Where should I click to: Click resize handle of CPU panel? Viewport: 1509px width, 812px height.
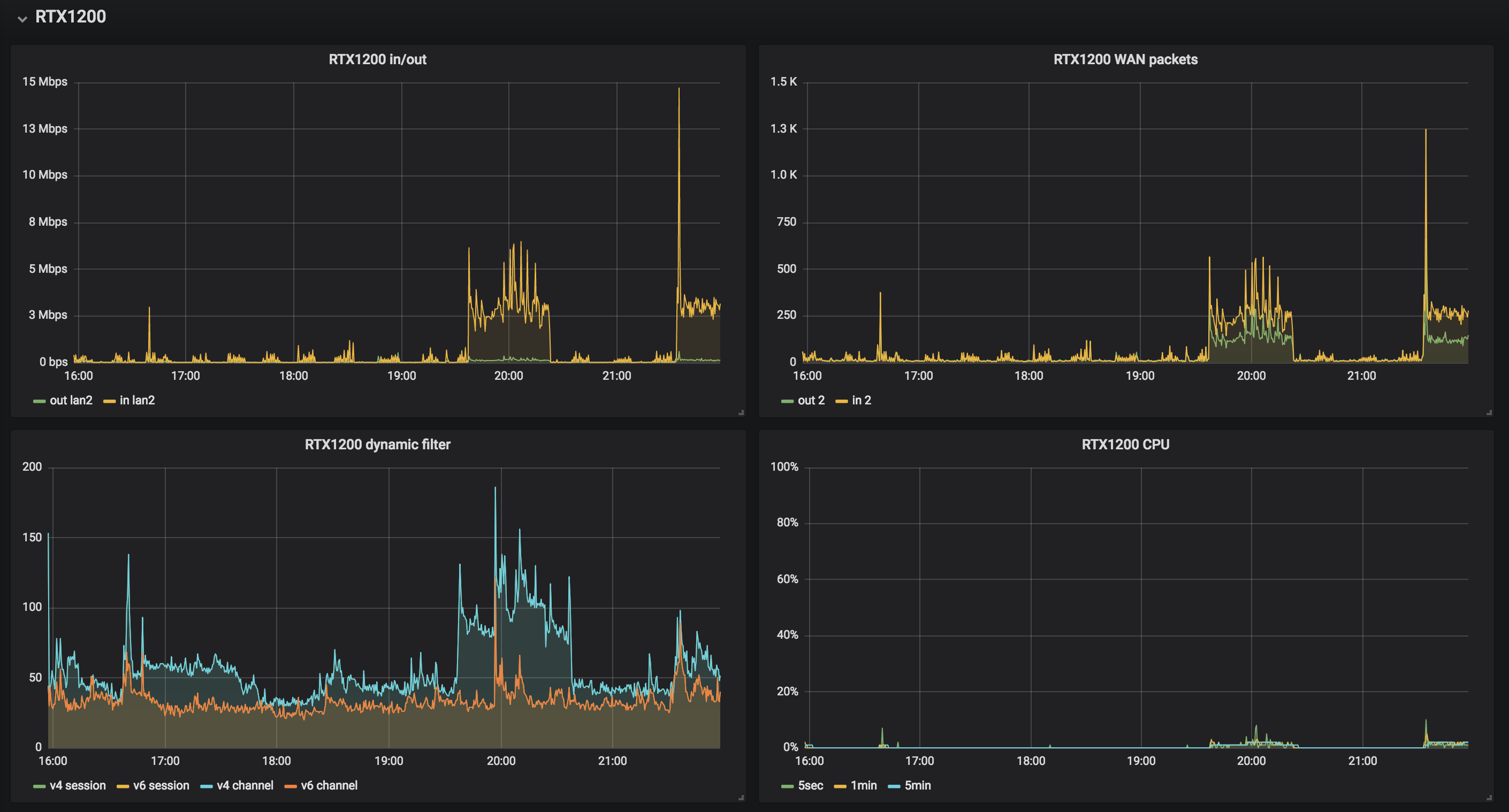[1489, 798]
